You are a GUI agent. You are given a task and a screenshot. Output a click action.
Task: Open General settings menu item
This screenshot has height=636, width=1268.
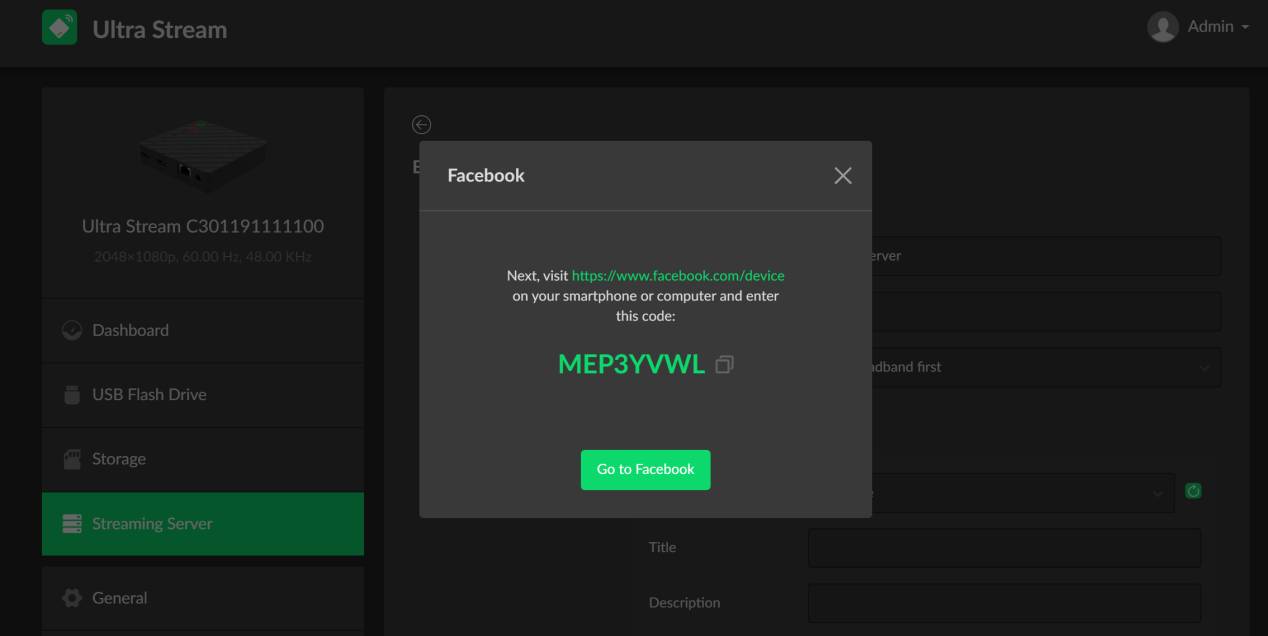coord(203,598)
